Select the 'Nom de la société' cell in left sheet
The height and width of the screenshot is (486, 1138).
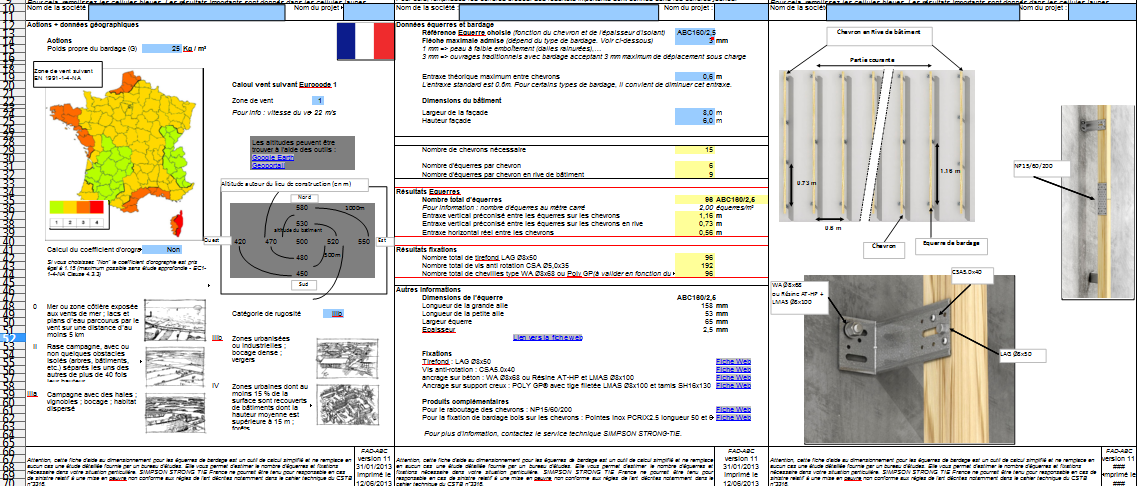click(187, 12)
